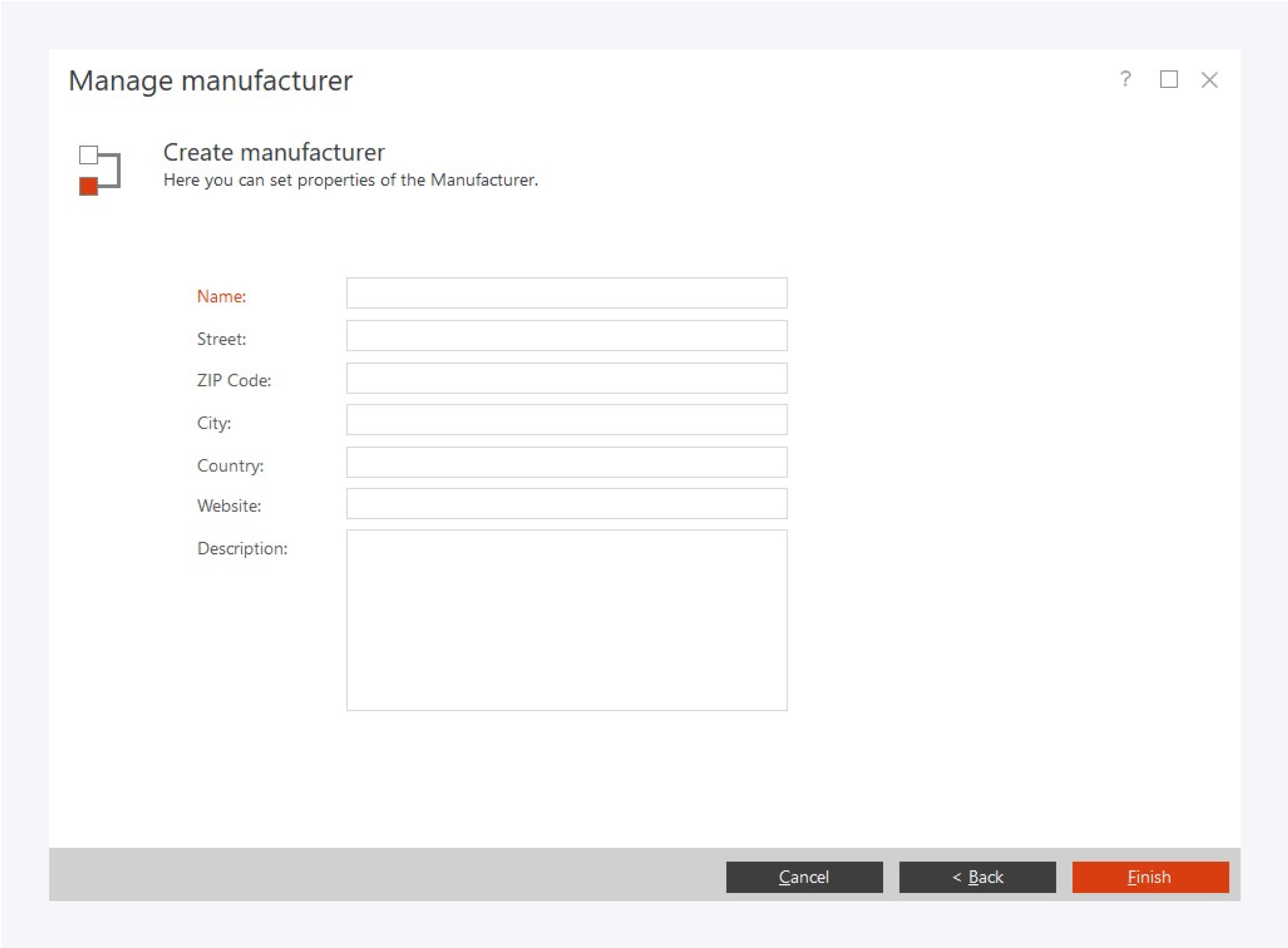
Task: Activate the Website text field
Action: 566,504
